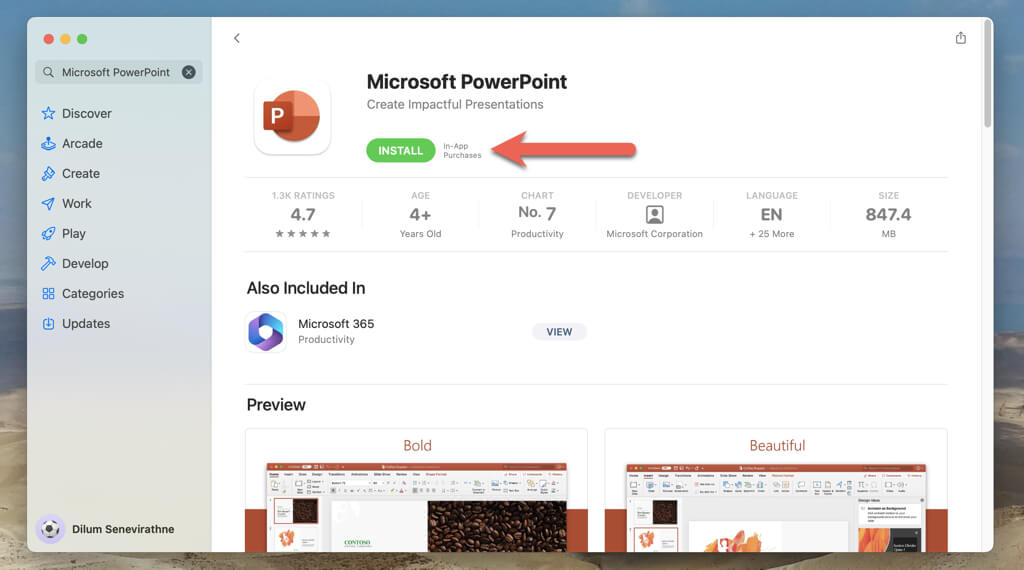Image resolution: width=1024 pixels, height=570 pixels.
Task: Open Categories in the sidebar
Action: 82,294
